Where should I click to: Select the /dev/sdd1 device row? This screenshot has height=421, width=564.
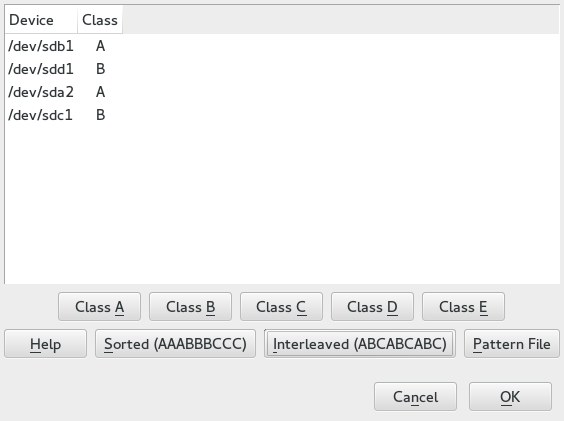[x=282, y=69]
